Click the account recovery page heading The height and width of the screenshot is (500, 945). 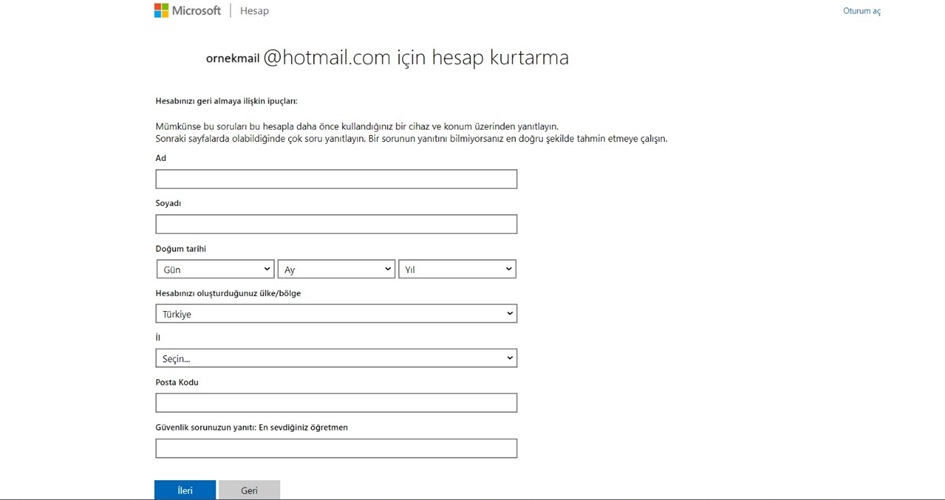(x=387, y=57)
